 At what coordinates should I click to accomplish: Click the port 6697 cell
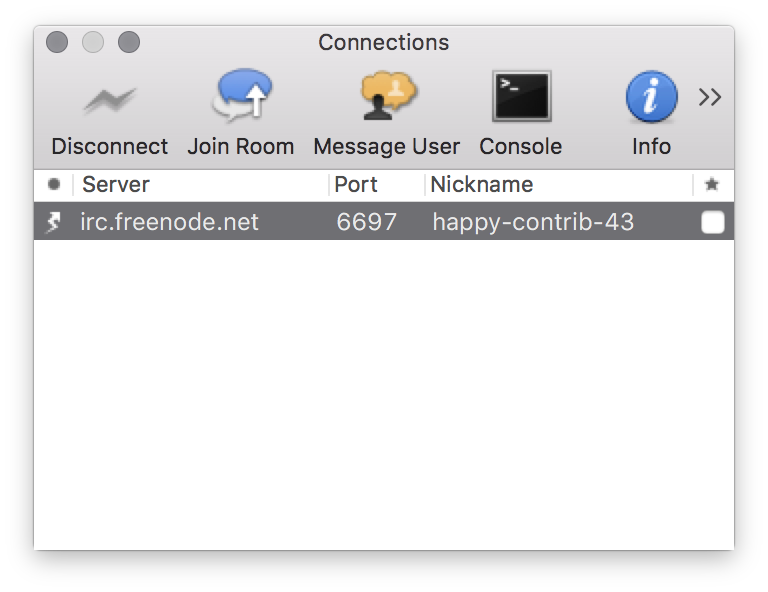point(366,222)
